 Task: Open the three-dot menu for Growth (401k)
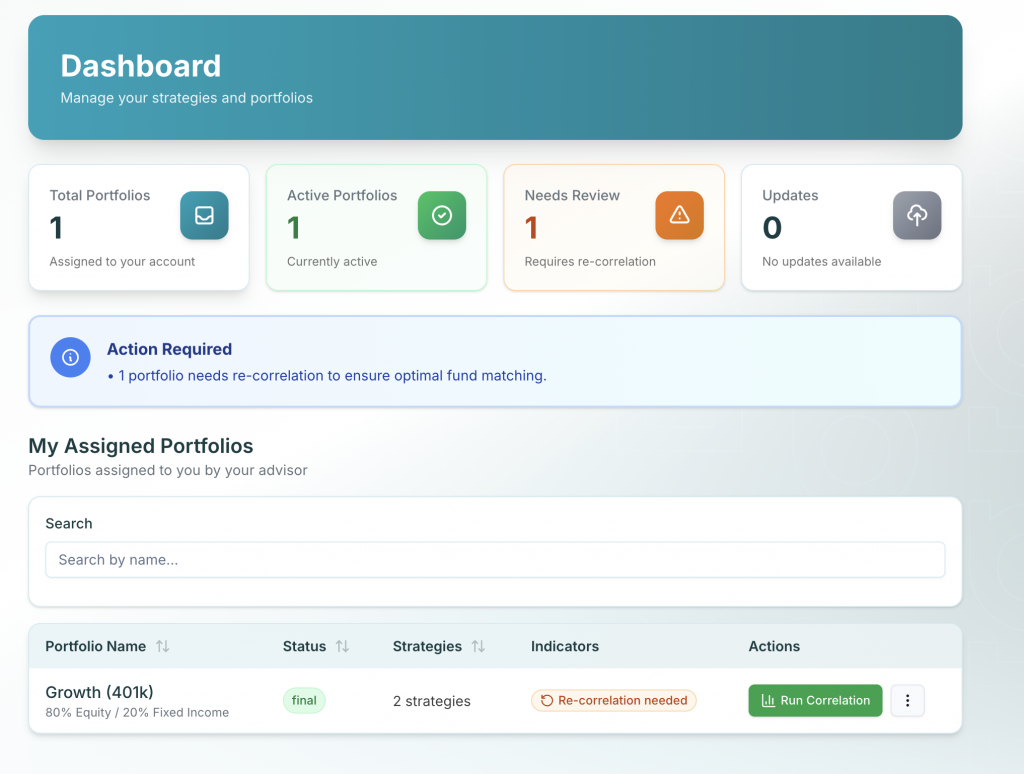click(x=907, y=701)
